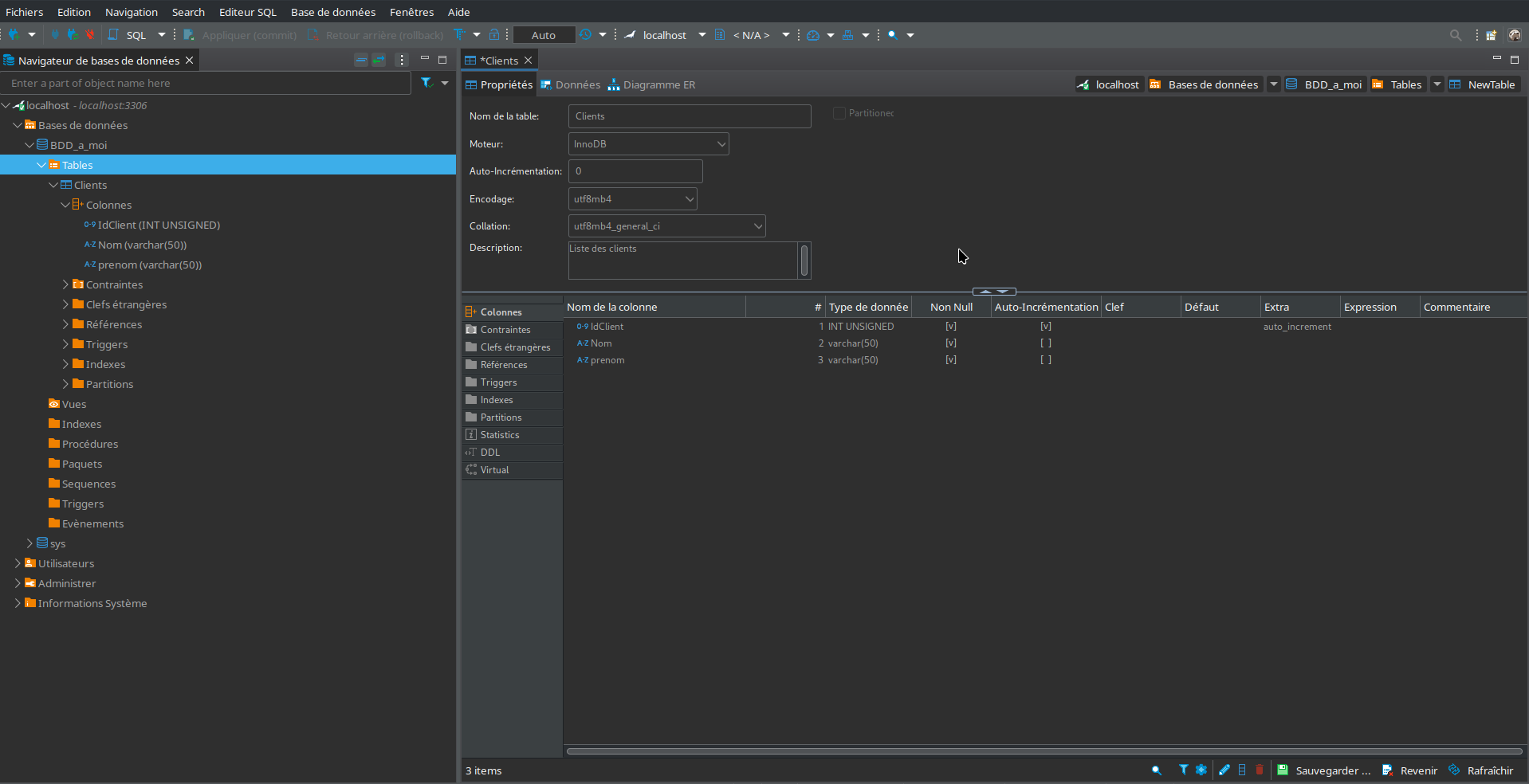1529x784 pixels.
Task: Click the navigator object name filter field
Action: click(x=206, y=83)
